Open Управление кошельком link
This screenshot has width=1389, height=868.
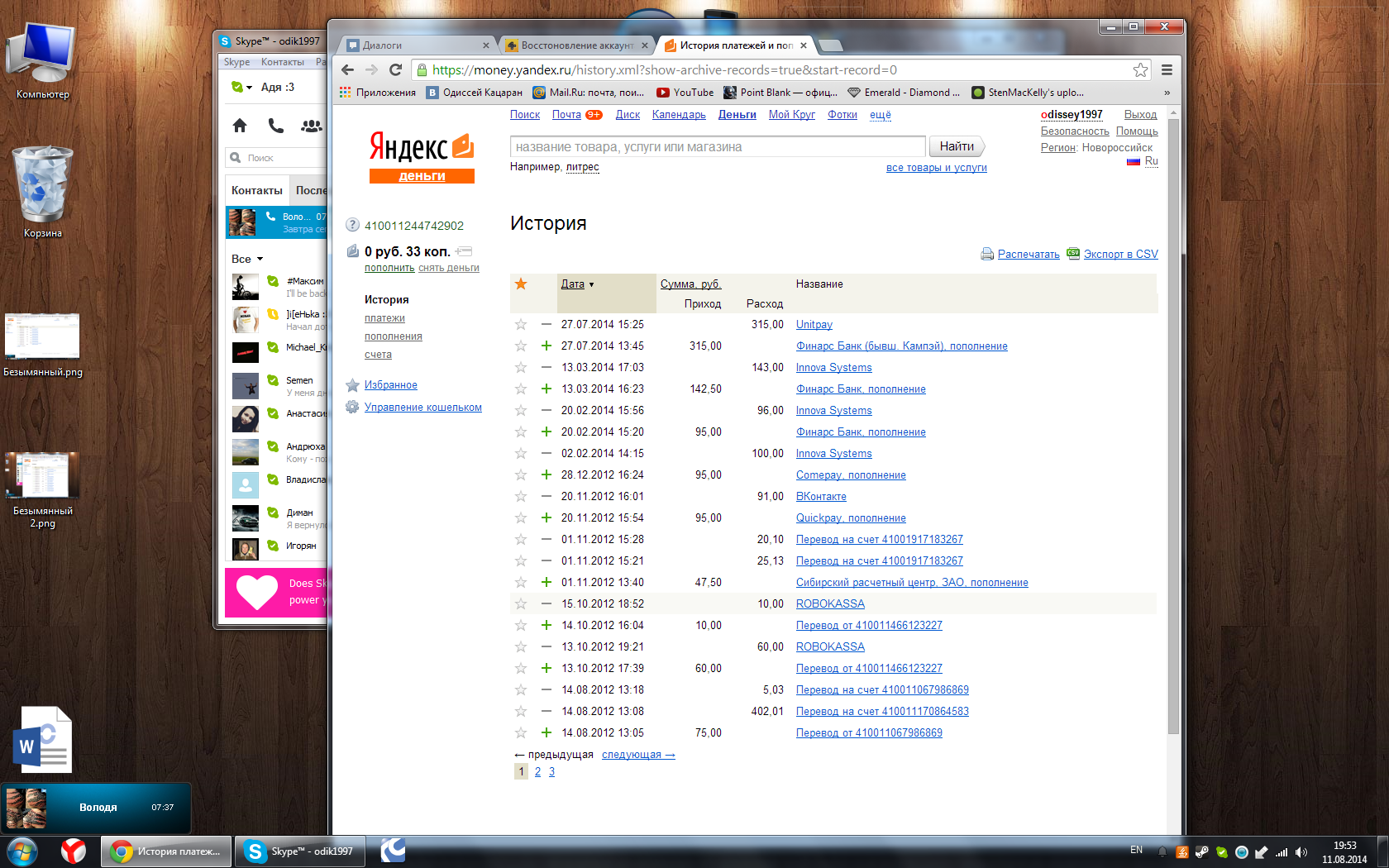(423, 408)
